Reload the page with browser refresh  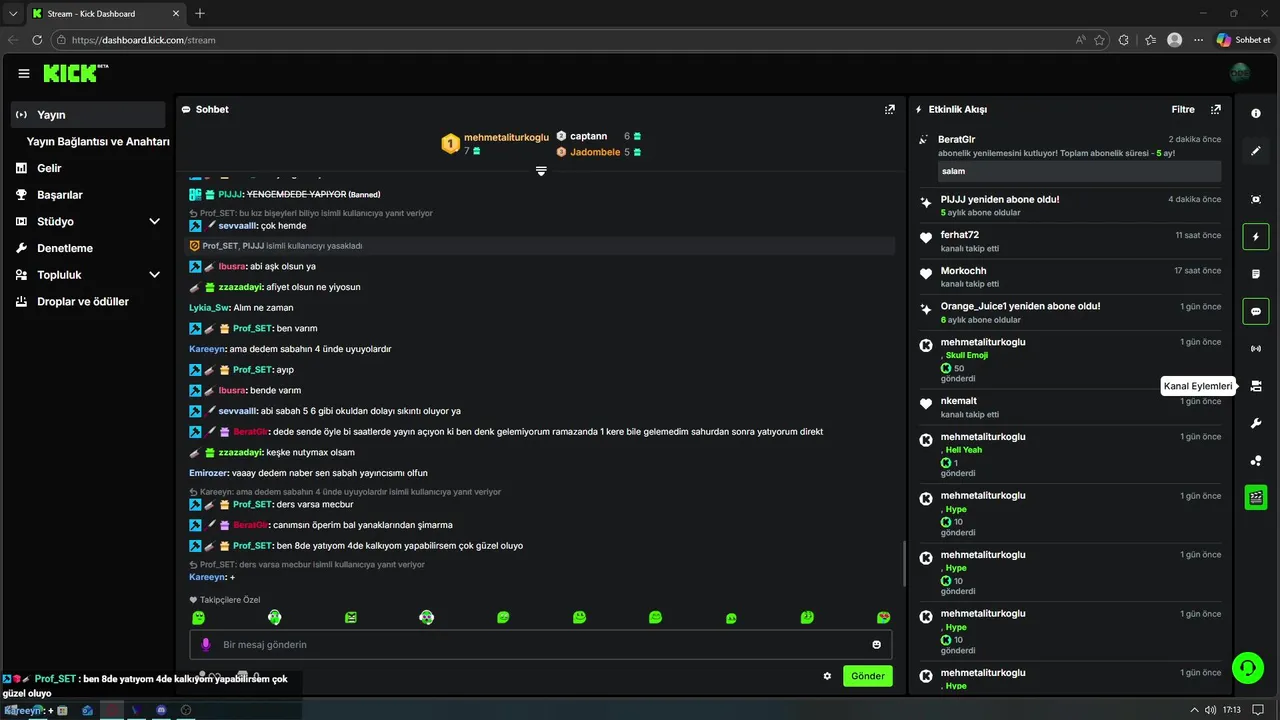[x=37, y=40]
